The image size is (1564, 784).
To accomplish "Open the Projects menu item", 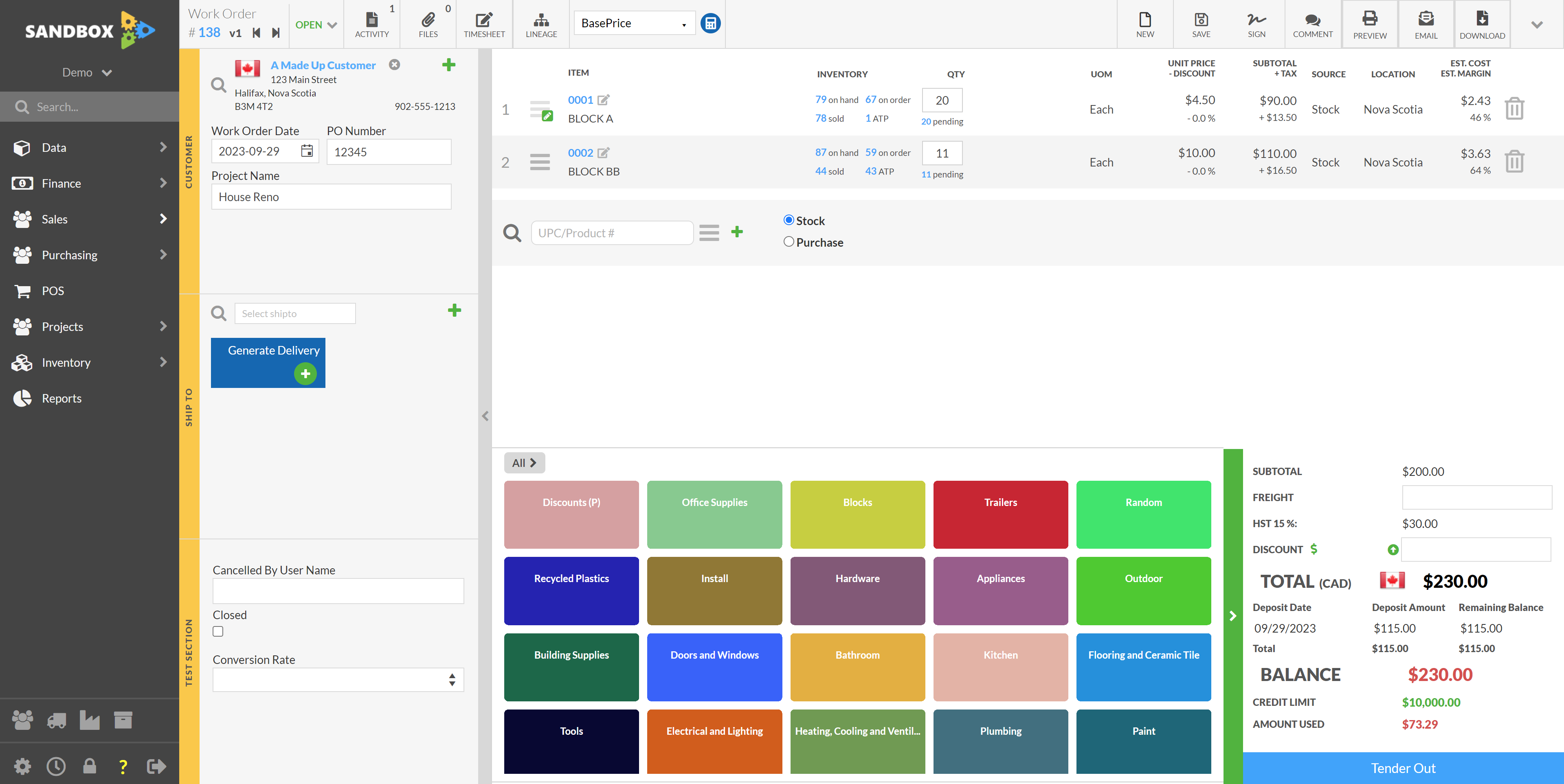I will coord(89,326).
